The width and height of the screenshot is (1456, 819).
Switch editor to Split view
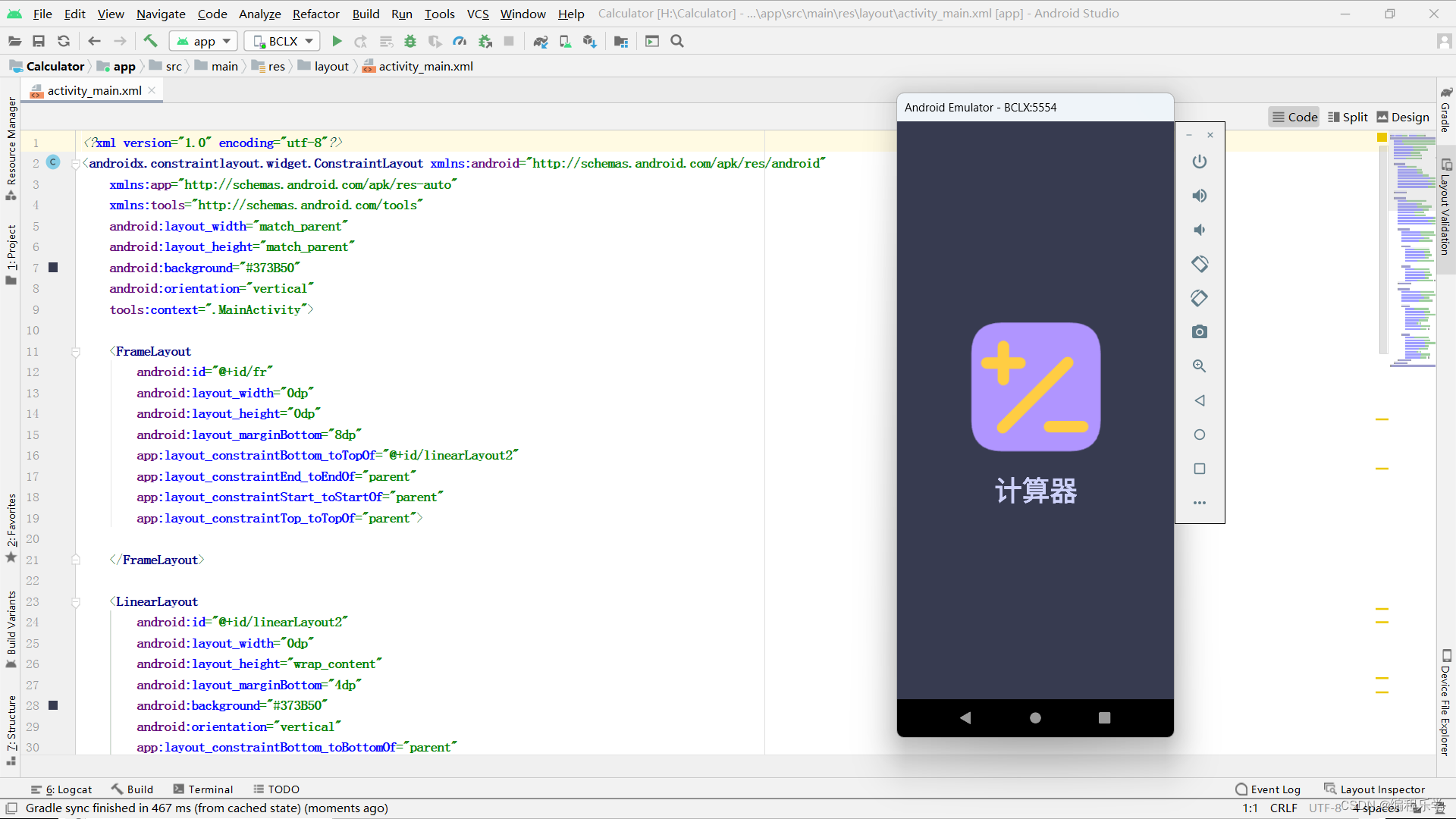click(x=1348, y=117)
